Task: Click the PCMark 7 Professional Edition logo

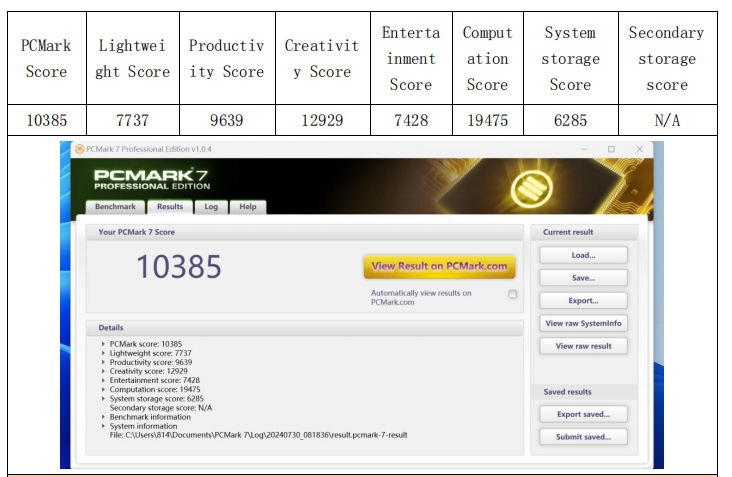Action: click(x=150, y=178)
